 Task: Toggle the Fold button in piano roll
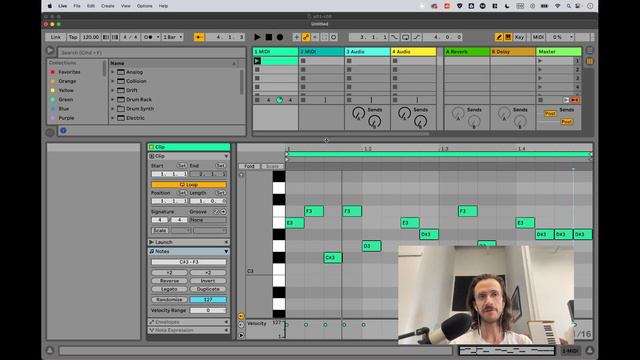tap(249, 166)
